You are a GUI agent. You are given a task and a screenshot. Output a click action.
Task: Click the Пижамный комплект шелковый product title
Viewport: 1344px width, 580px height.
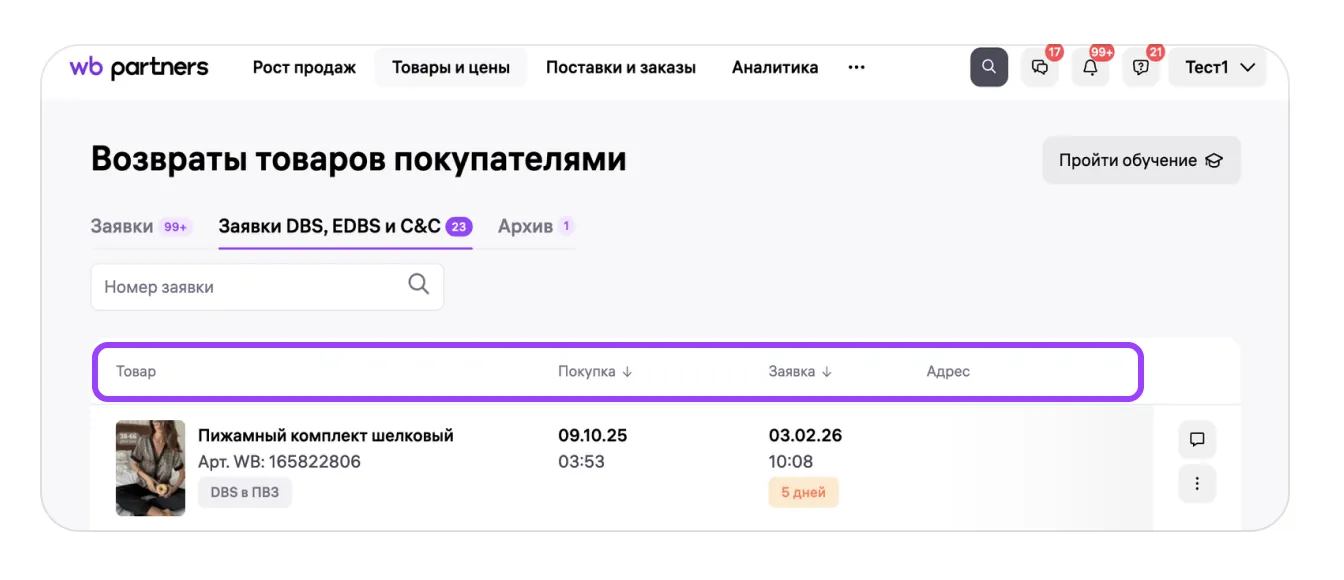(325, 435)
